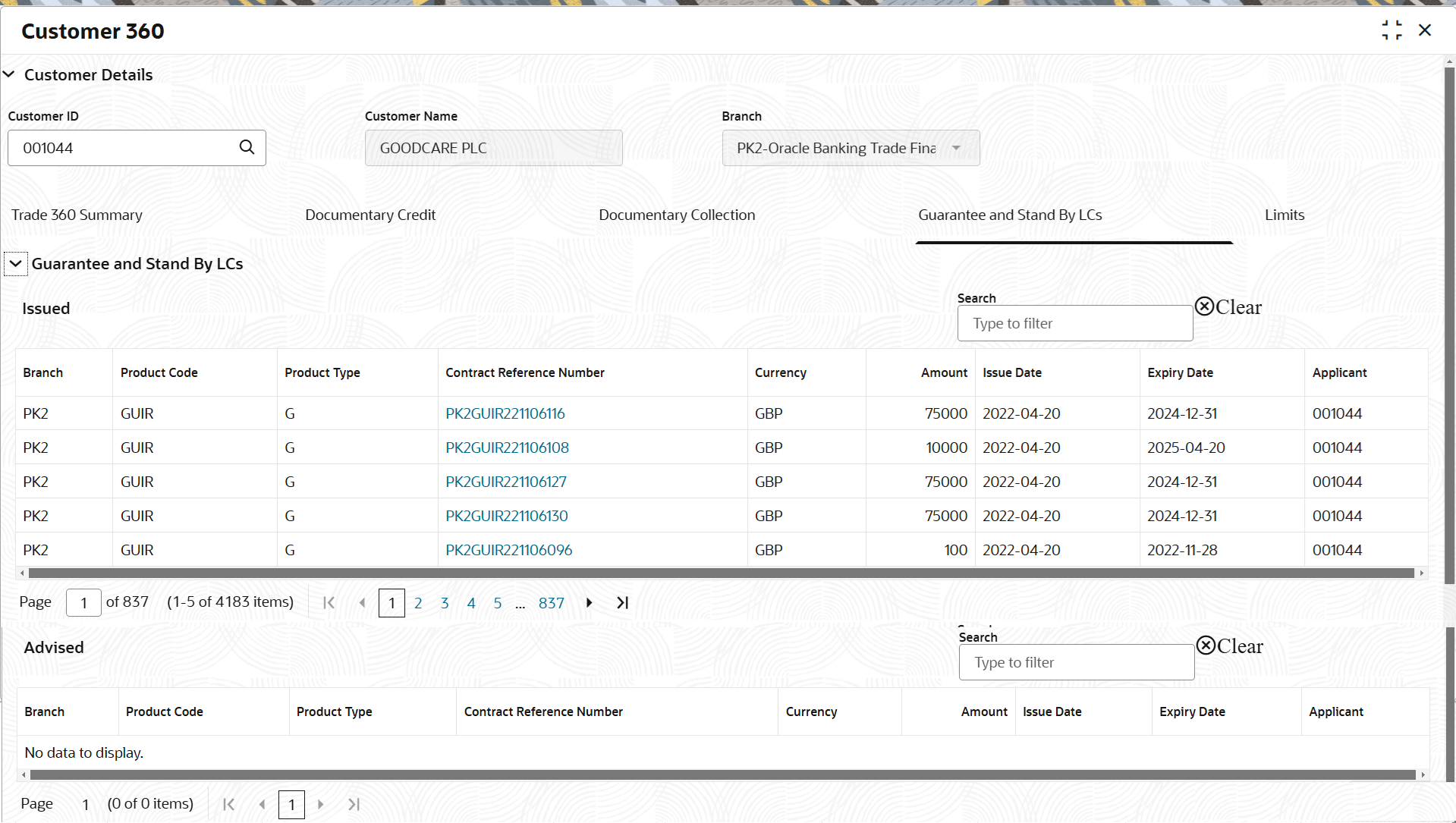Click the Issued table horizontal scrollbar

pyautogui.click(x=721, y=573)
